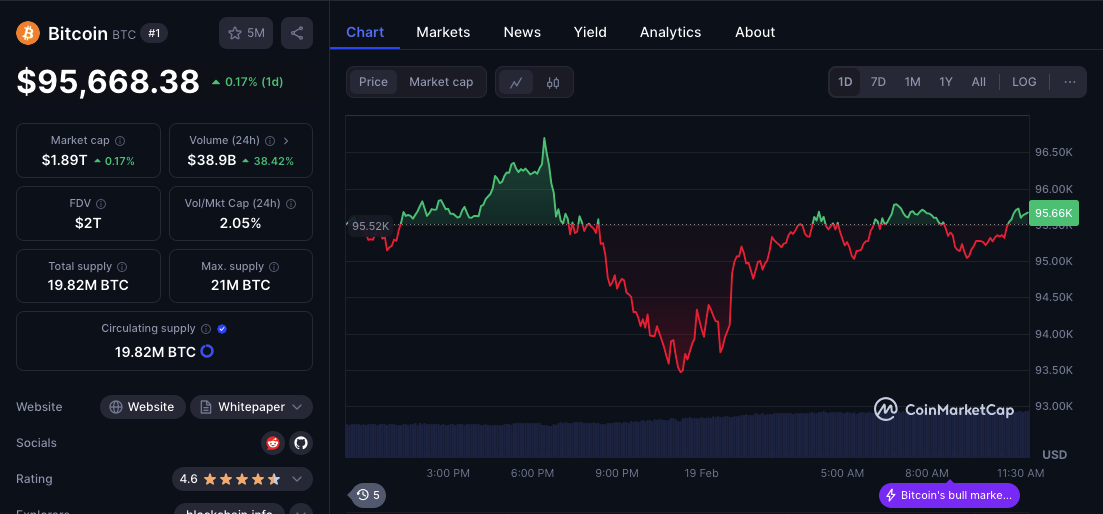The height and width of the screenshot is (514, 1103).
Task: Expand the Explorers dropdown arrow
Action: pyautogui.click(x=301, y=511)
